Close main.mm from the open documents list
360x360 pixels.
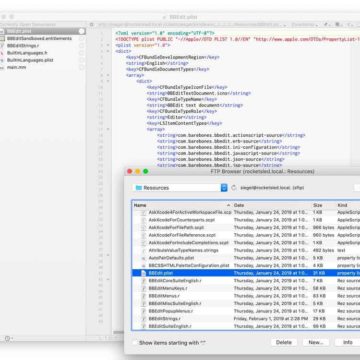point(82,67)
